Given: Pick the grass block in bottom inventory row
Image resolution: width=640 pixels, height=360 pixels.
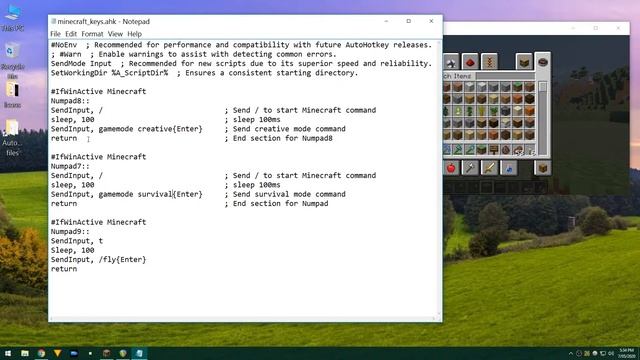Looking at the screenshot, I should click(482, 150).
